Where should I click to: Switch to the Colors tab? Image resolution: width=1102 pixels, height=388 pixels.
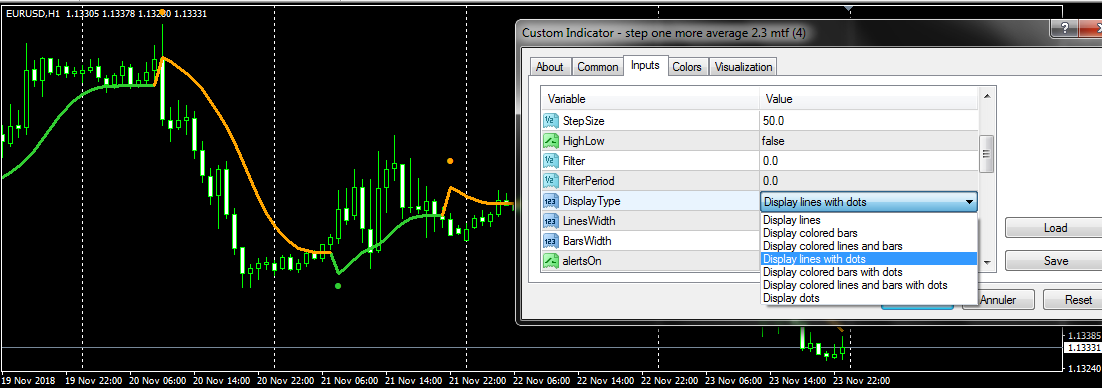(x=687, y=67)
